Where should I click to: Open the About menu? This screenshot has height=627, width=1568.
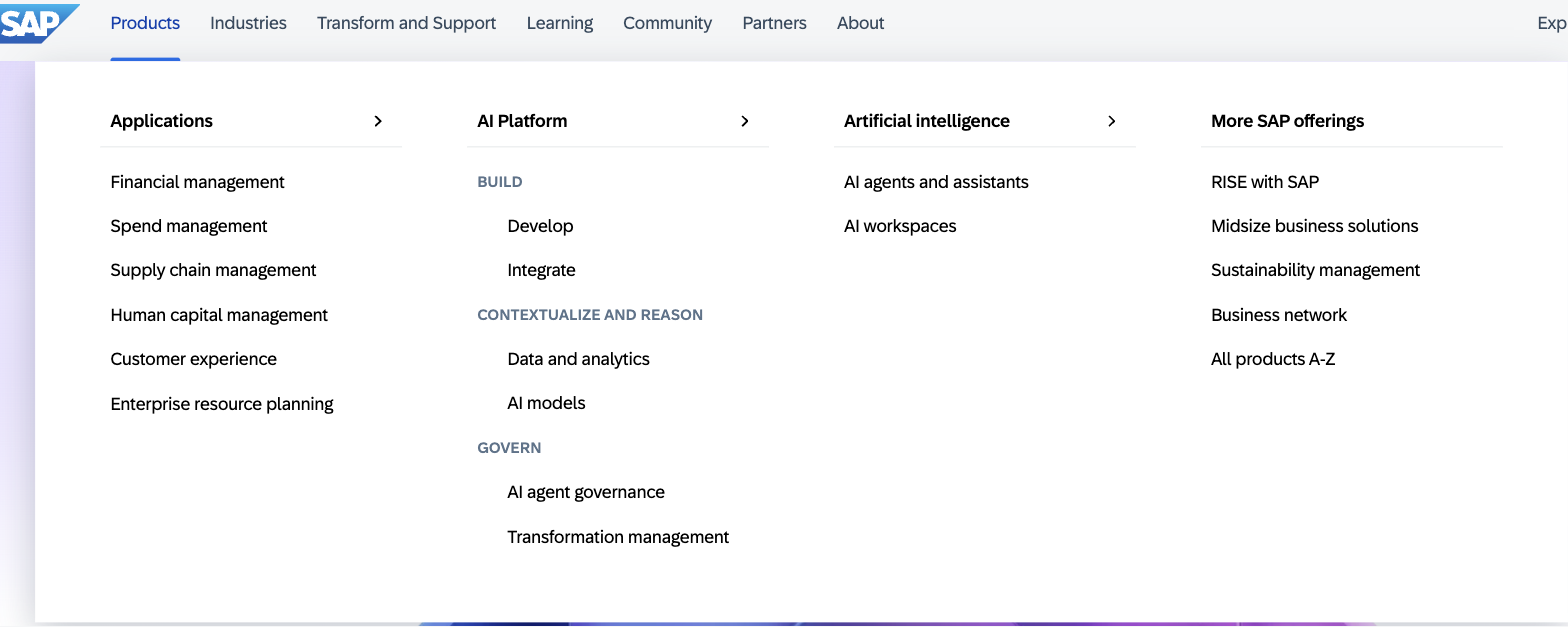[860, 23]
